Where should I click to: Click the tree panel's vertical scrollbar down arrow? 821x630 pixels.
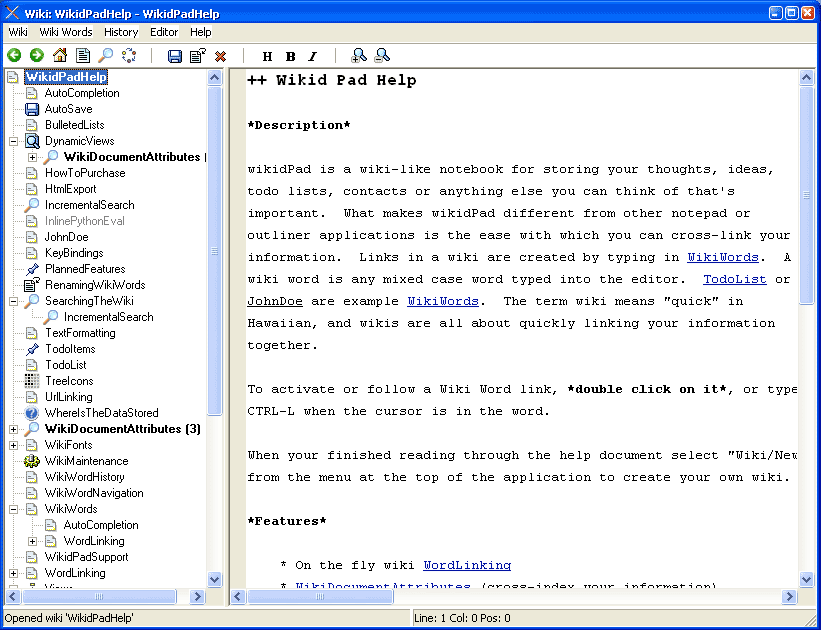click(215, 579)
